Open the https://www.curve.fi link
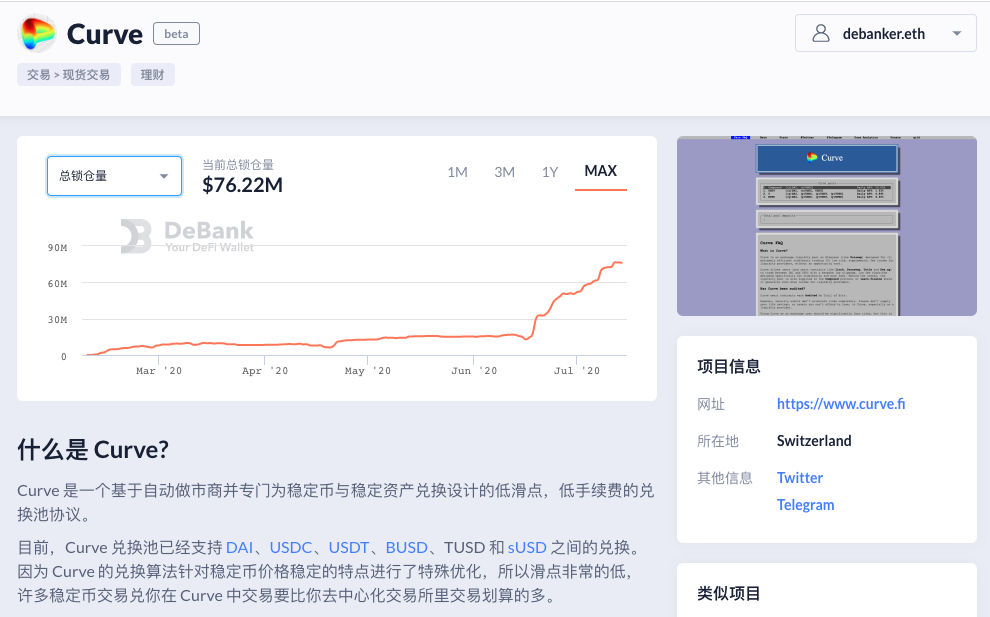990x617 pixels. [x=840, y=404]
